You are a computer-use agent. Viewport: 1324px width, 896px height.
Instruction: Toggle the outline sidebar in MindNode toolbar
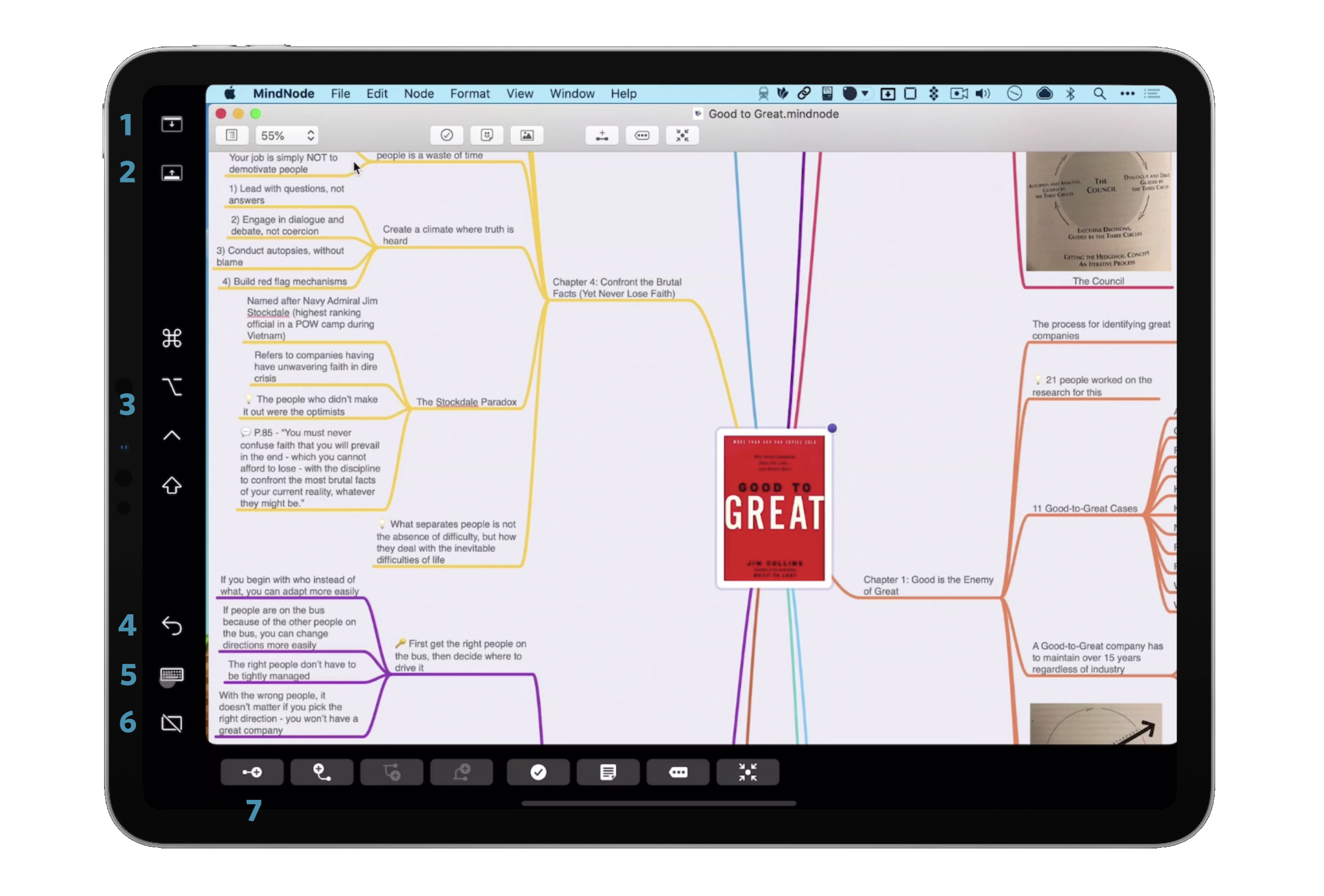[x=232, y=135]
